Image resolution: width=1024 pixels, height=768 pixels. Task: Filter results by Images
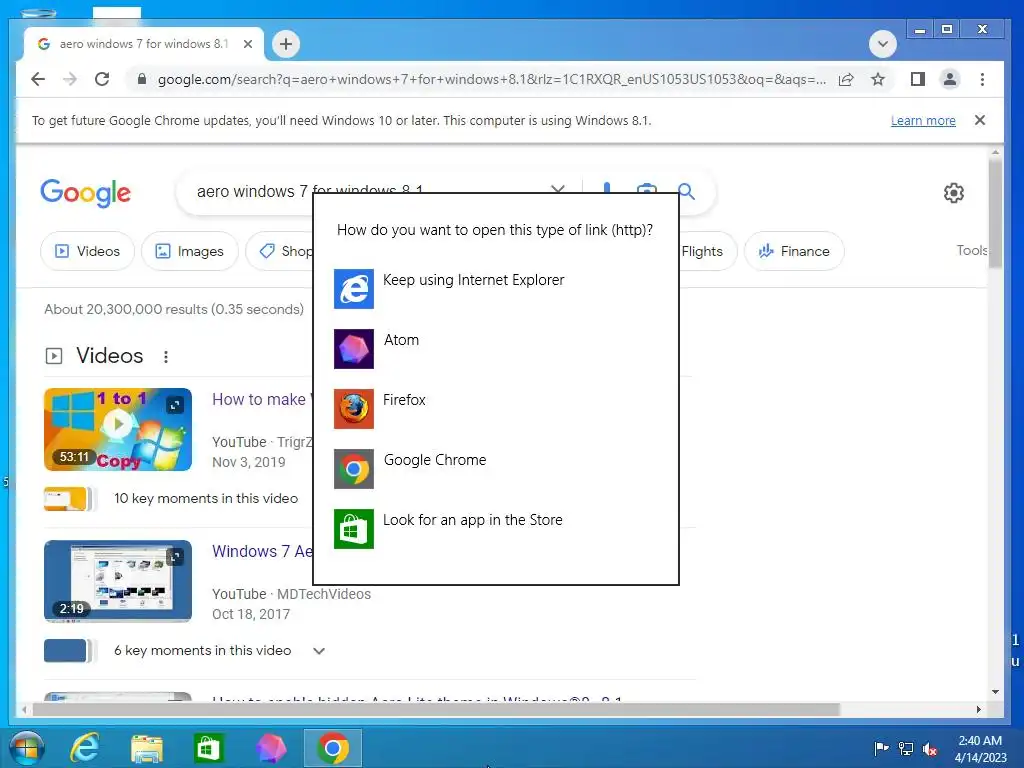tap(189, 251)
